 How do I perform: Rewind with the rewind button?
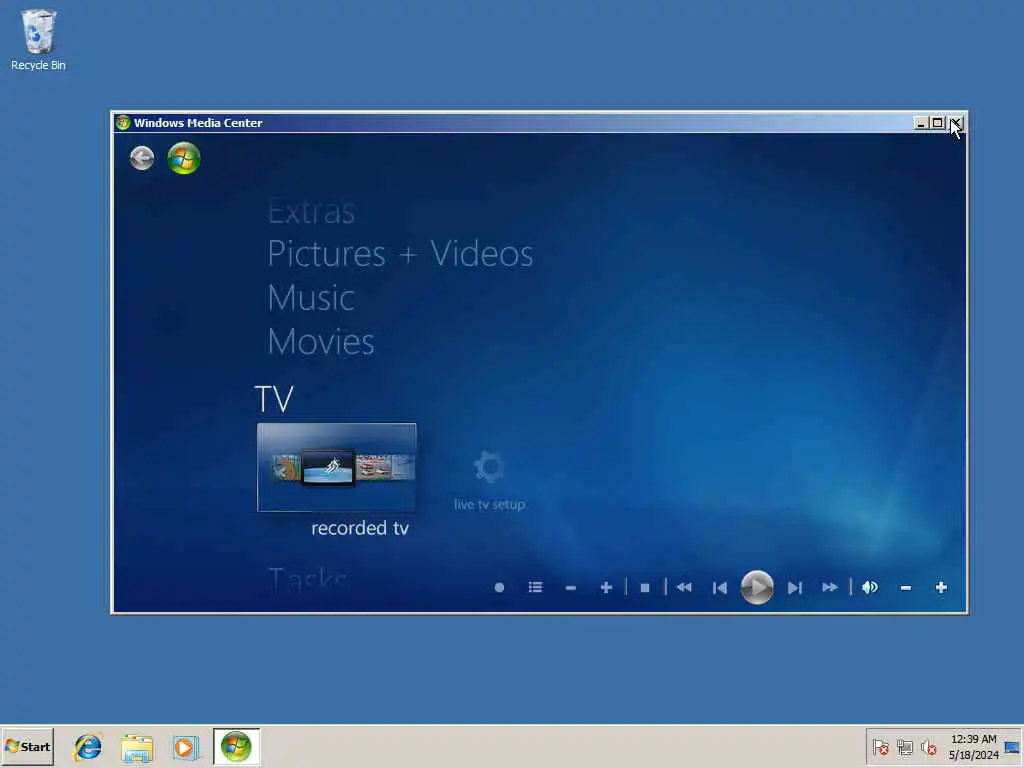684,588
